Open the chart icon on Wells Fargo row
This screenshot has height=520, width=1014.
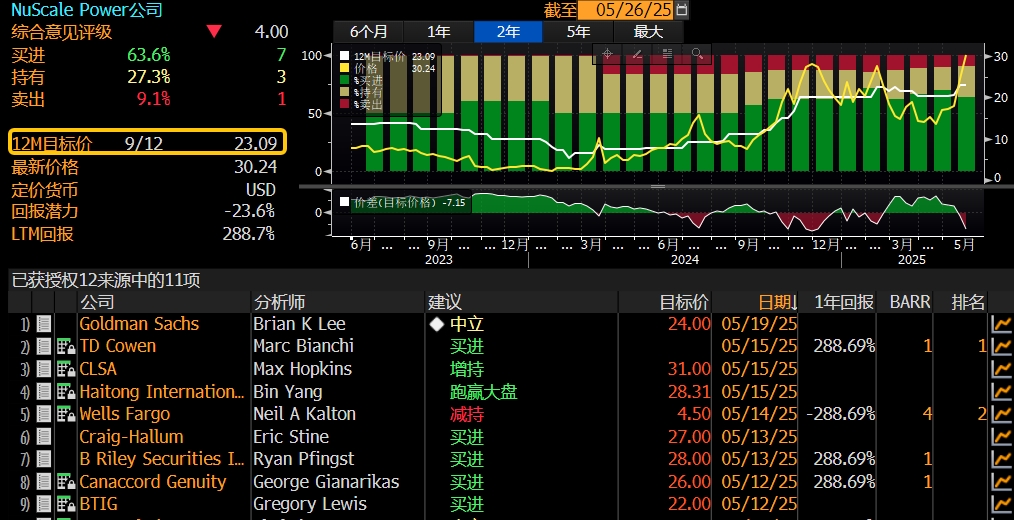click(x=1002, y=414)
